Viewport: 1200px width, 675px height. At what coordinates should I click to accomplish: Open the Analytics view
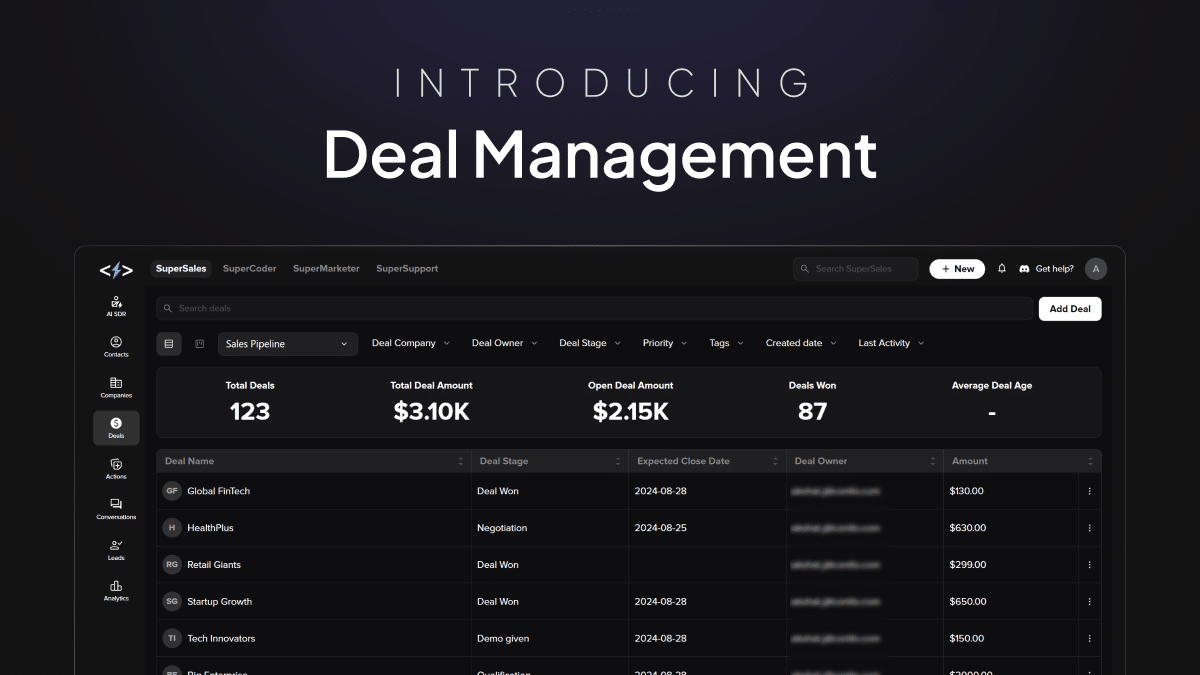(x=116, y=592)
